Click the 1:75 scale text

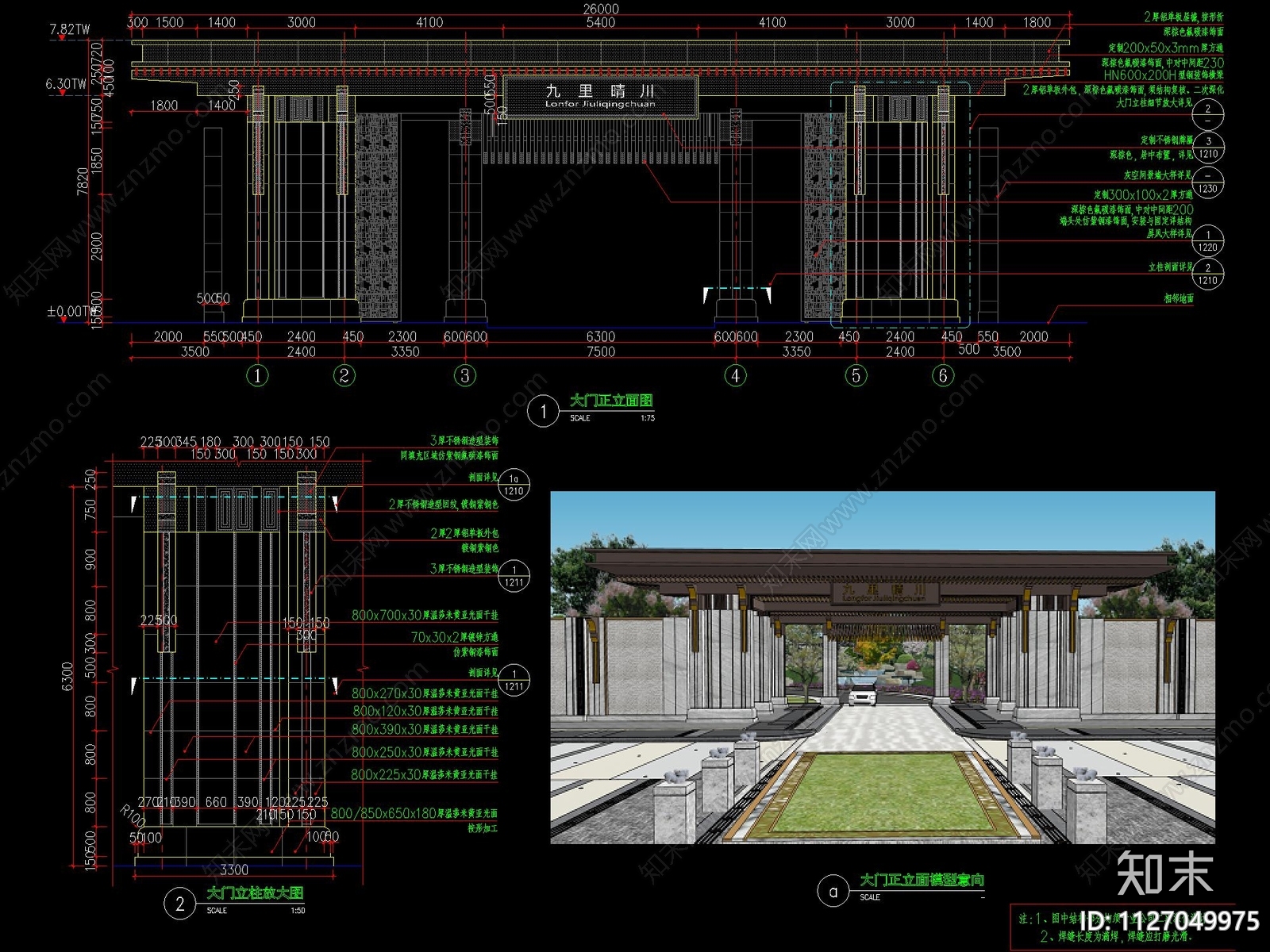click(x=648, y=418)
